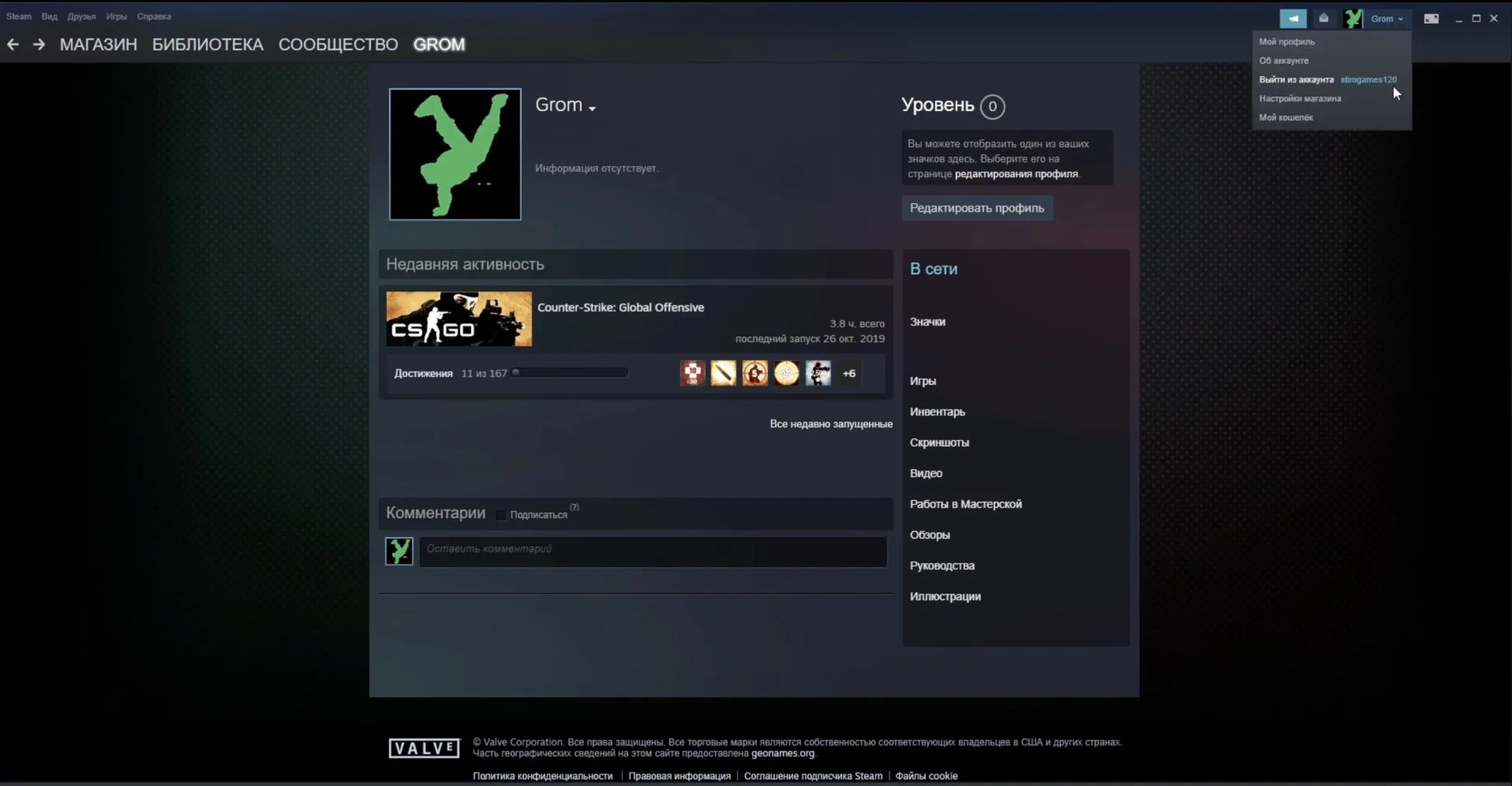The image size is (1512, 786).
Task: Click the Редактировать профиль button
Action: coord(977,208)
